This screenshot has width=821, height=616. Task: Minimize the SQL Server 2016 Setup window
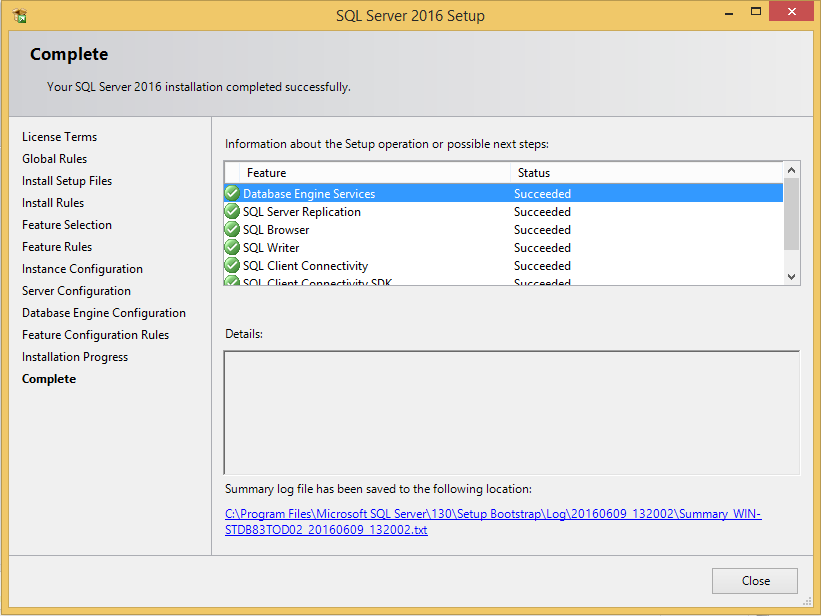(x=729, y=13)
